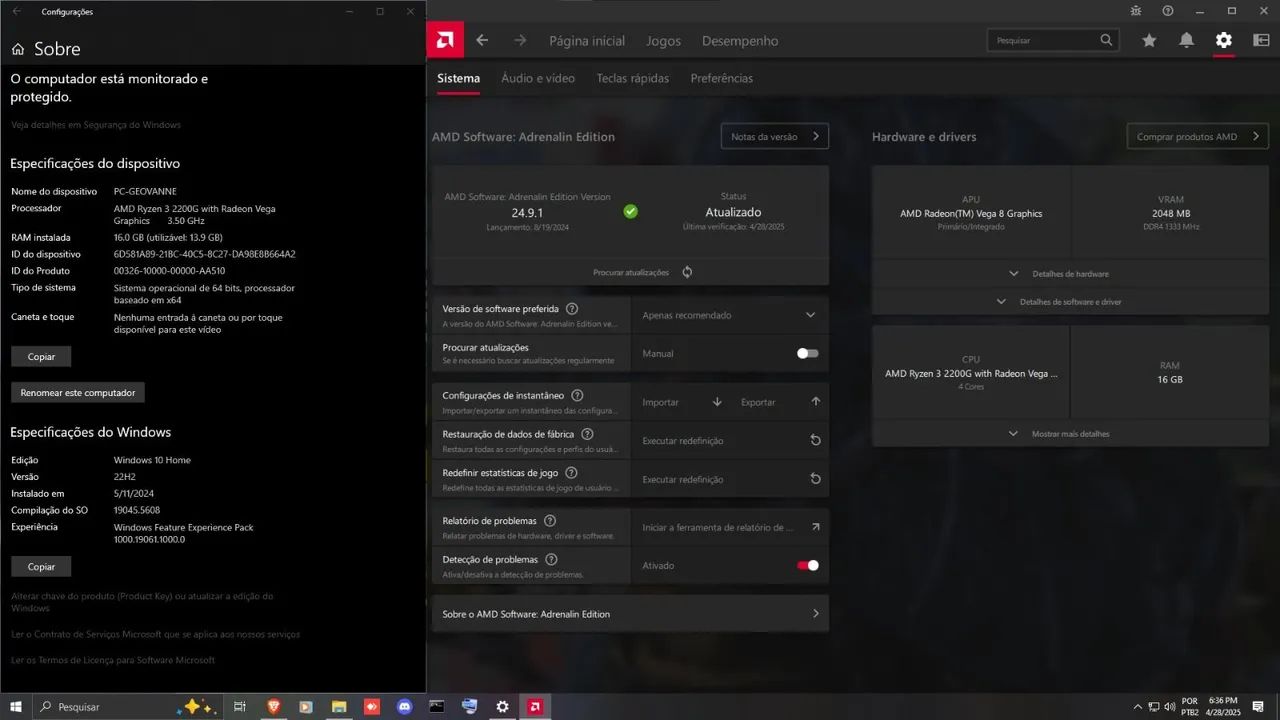Open Termos de Licença para Software Microsoft link

tap(113, 660)
